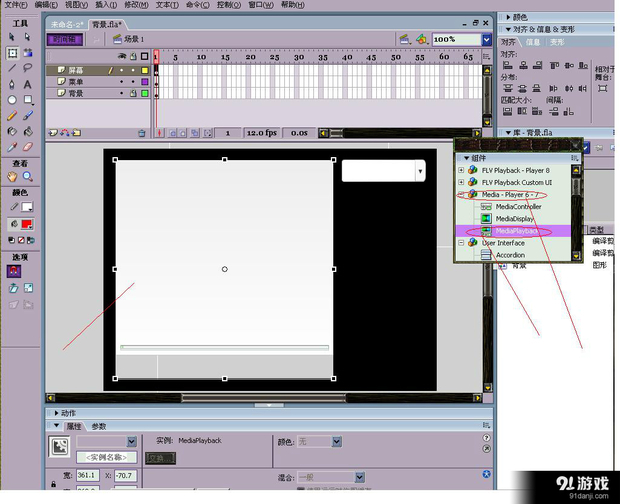Select the MediaController component
Screen dimensions: 620x504
click(x=518, y=207)
